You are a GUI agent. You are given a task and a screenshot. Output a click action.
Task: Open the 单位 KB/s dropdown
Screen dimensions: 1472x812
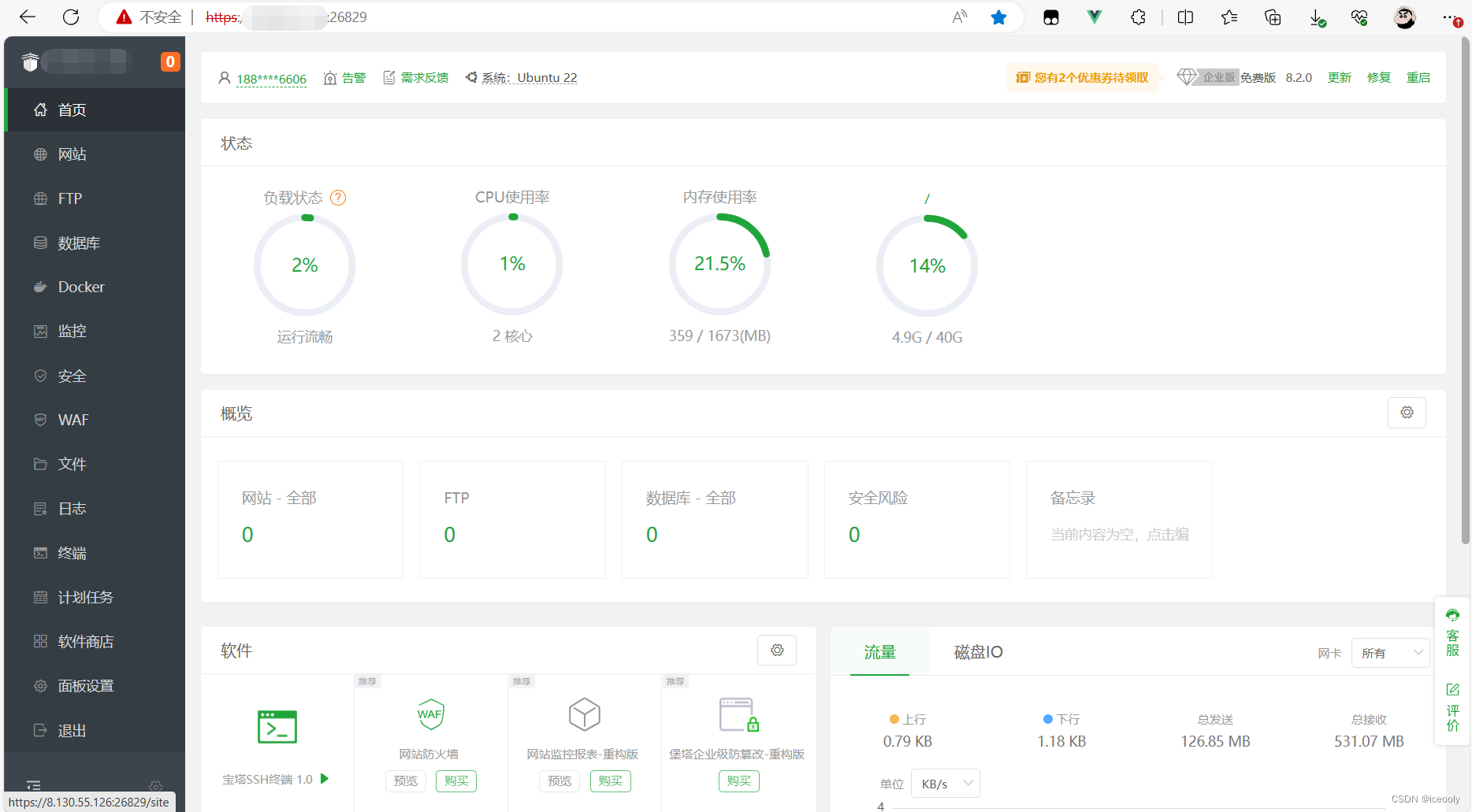pyautogui.click(x=946, y=784)
